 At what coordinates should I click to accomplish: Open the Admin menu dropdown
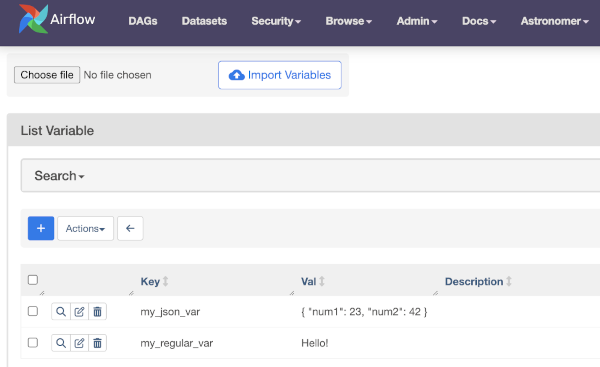(x=417, y=21)
